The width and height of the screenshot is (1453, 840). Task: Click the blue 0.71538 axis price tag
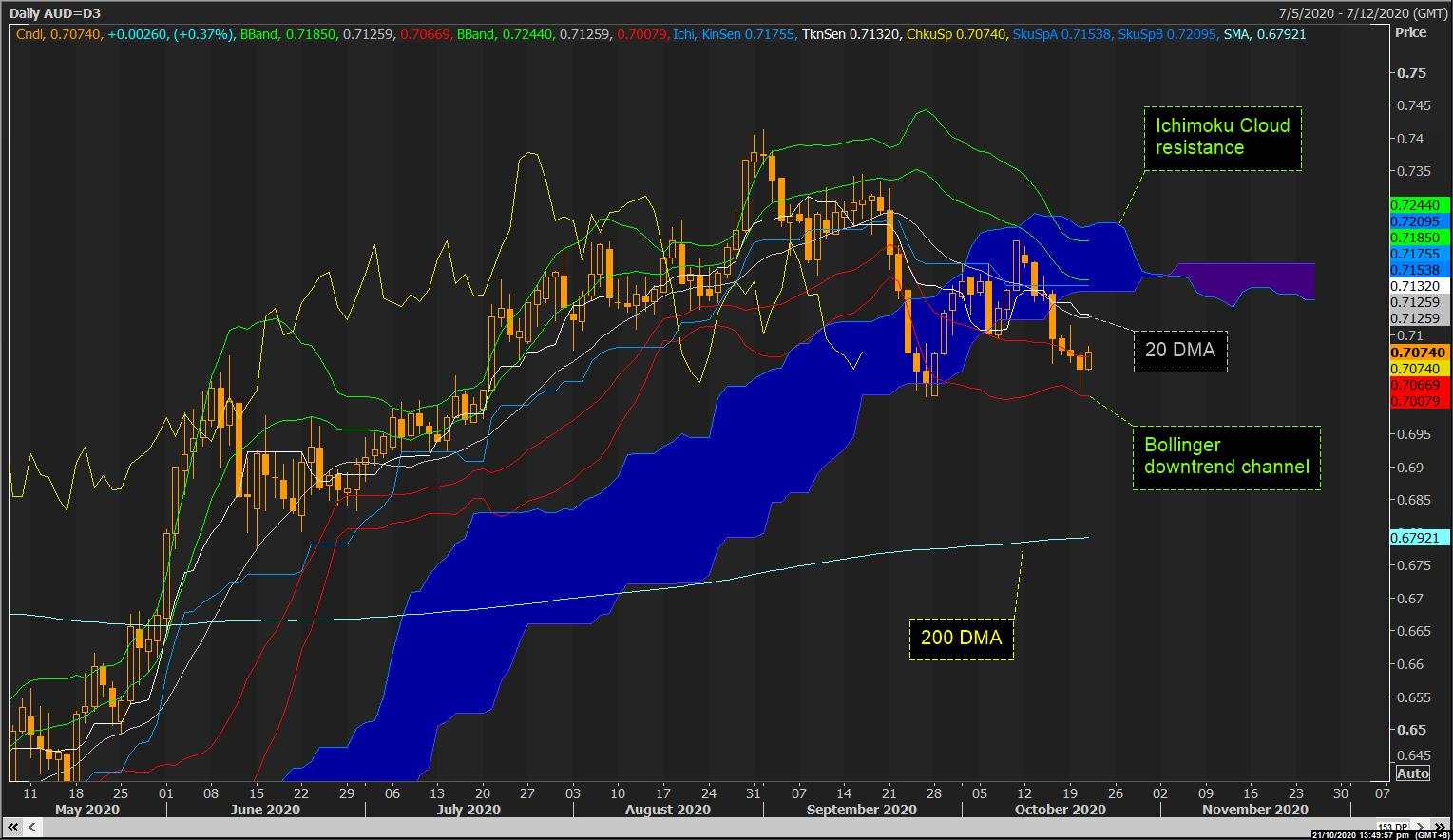click(x=1420, y=270)
